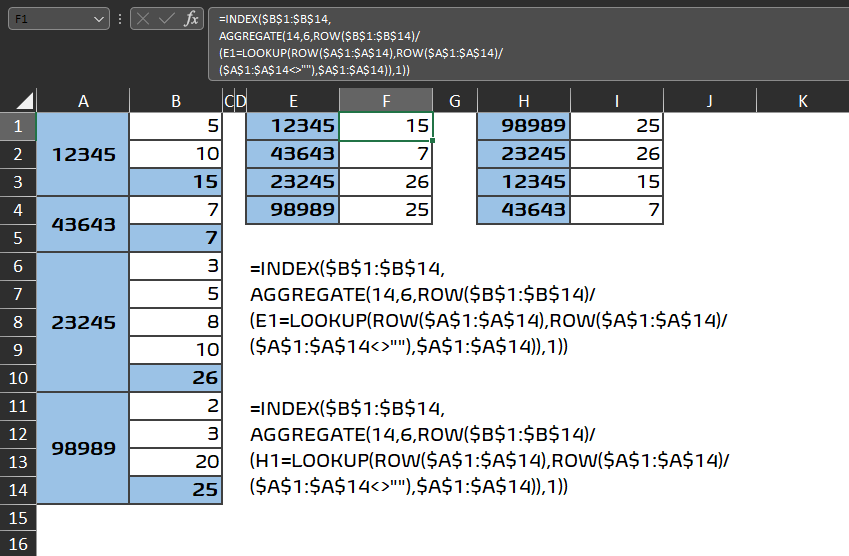Click cell H1 with value 98989
This screenshot has height=556, width=849.
pos(524,126)
